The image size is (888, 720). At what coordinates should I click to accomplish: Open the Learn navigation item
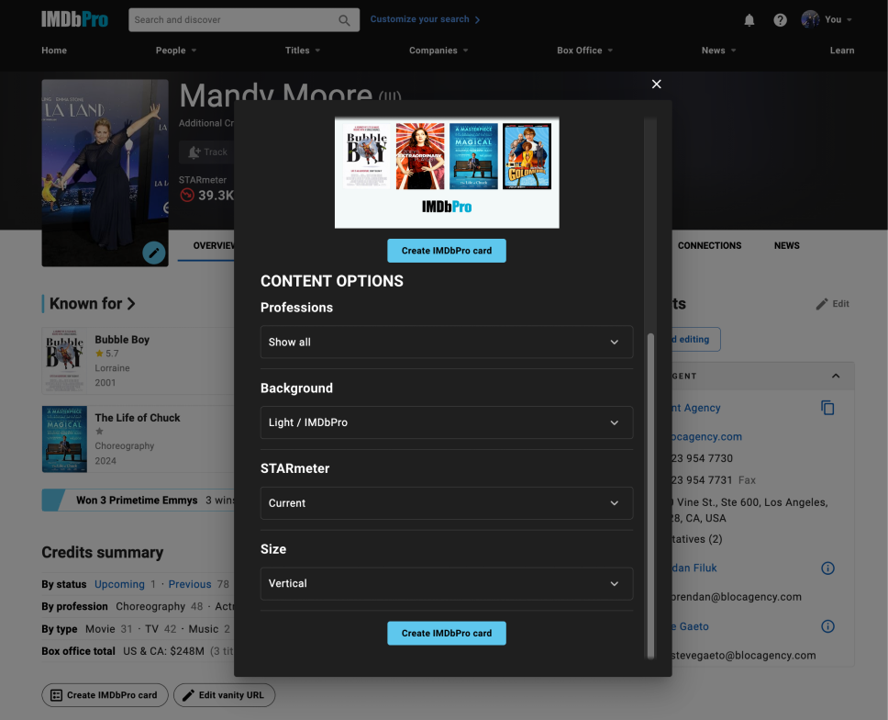pyautogui.click(x=842, y=50)
